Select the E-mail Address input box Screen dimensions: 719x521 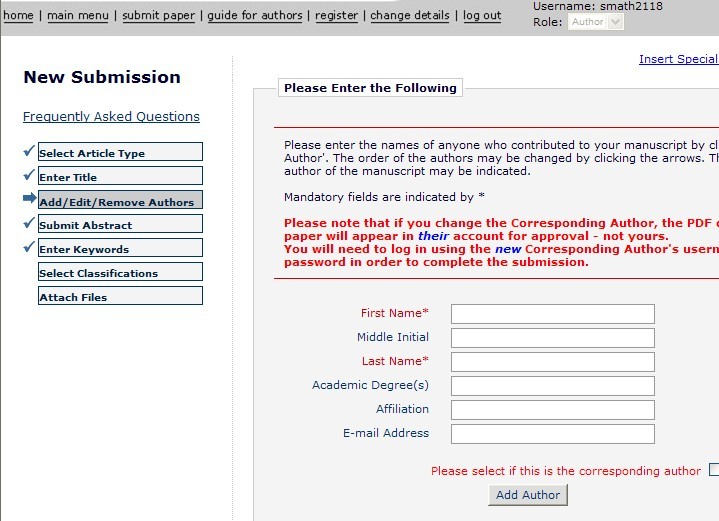[552, 434]
